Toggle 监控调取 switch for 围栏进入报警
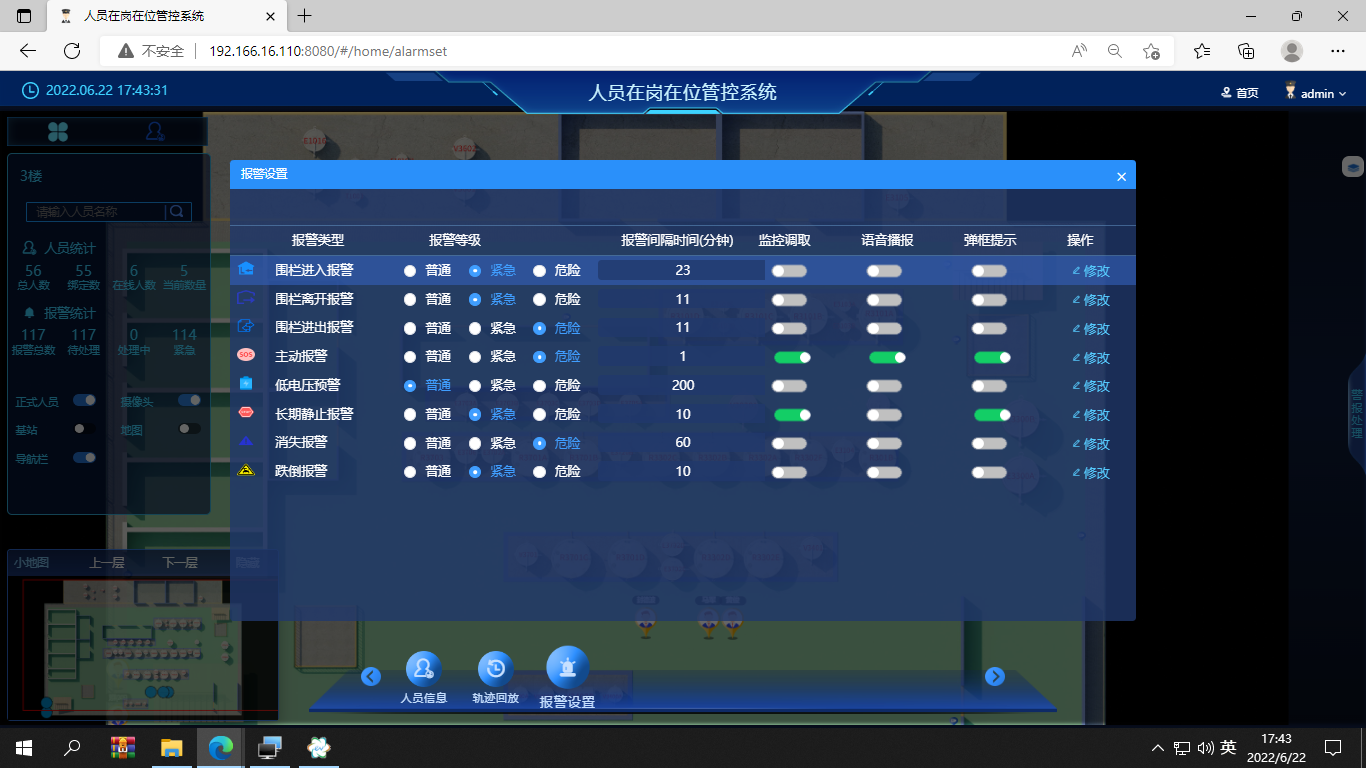 click(x=789, y=271)
